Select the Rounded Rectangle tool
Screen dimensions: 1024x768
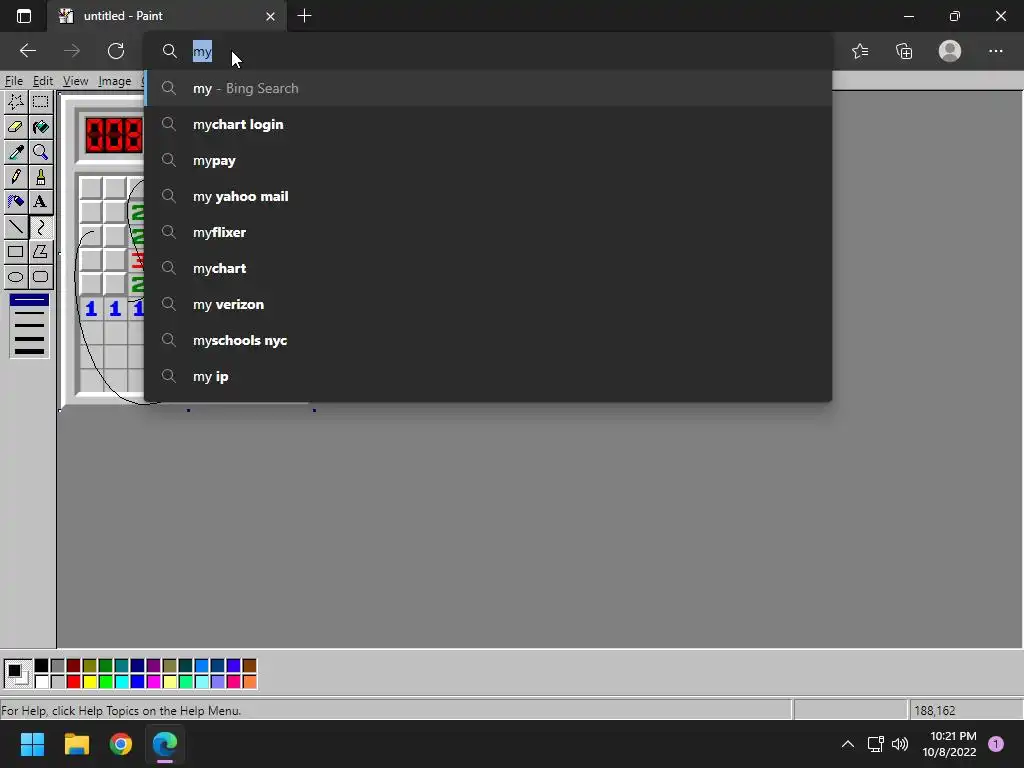pyautogui.click(x=40, y=277)
